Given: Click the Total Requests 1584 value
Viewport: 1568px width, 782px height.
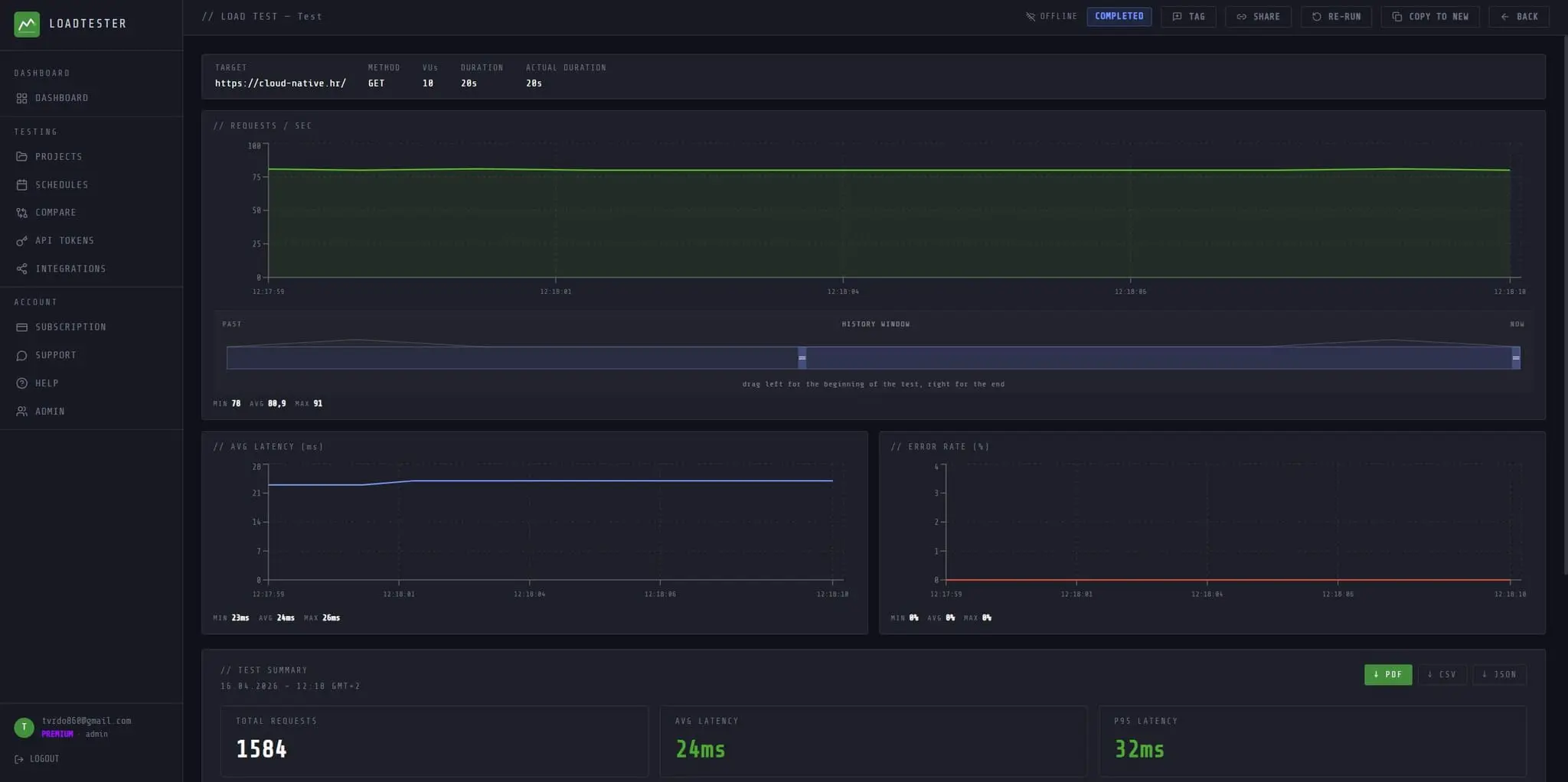Looking at the screenshot, I should [261, 749].
